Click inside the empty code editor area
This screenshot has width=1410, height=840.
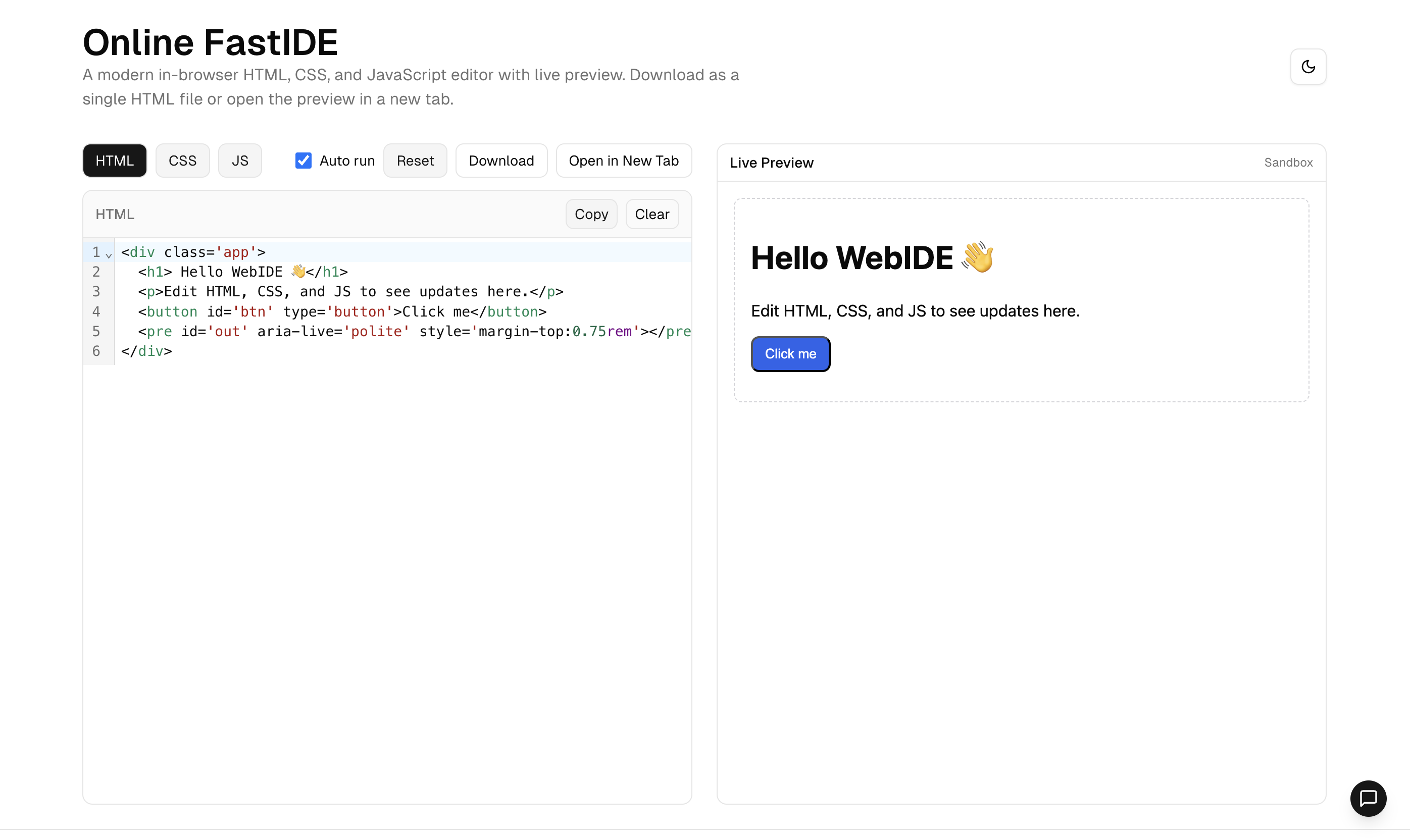387,566
